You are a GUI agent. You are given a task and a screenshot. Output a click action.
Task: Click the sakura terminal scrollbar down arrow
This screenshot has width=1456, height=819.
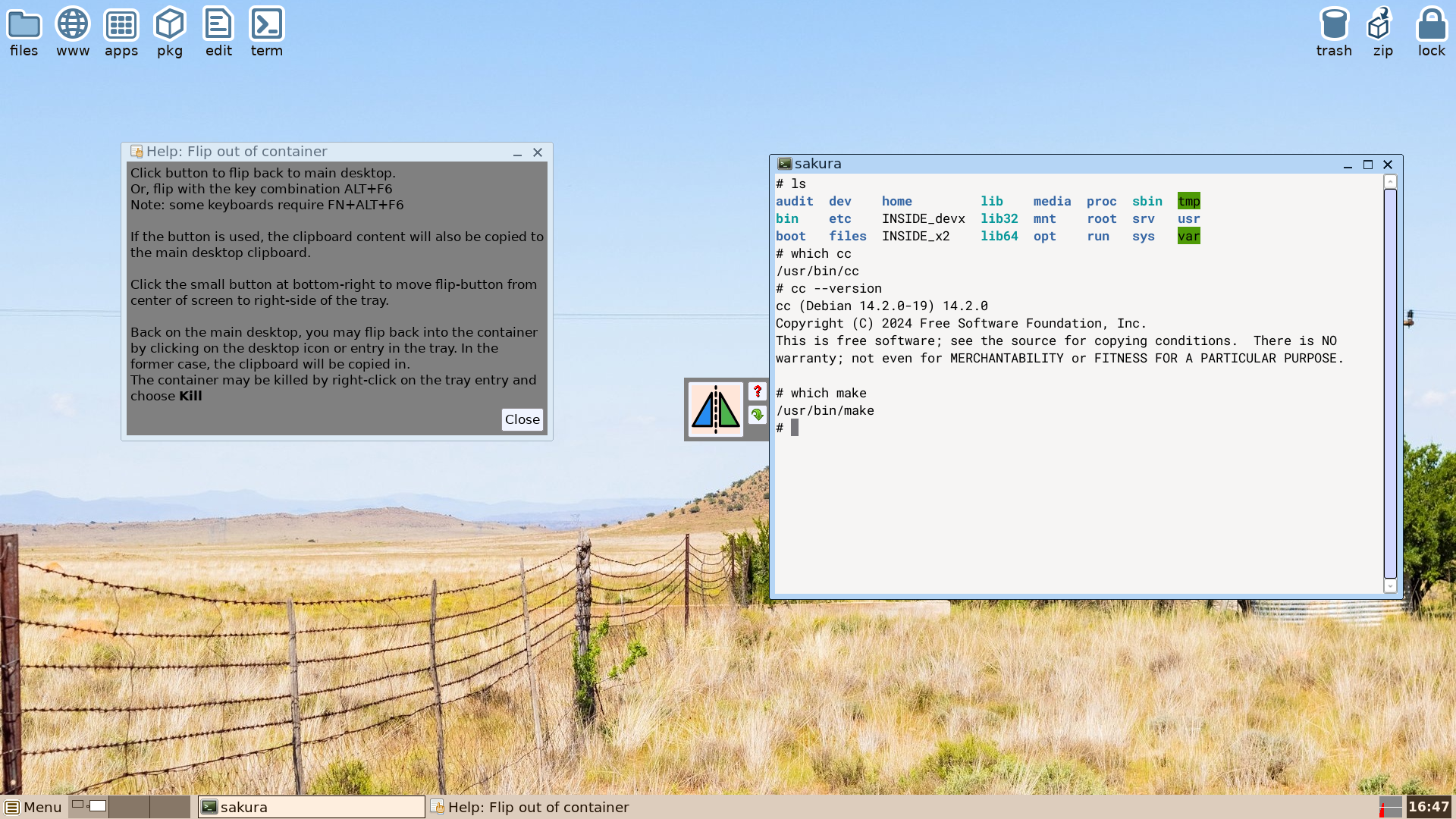tap(1390, 585)
